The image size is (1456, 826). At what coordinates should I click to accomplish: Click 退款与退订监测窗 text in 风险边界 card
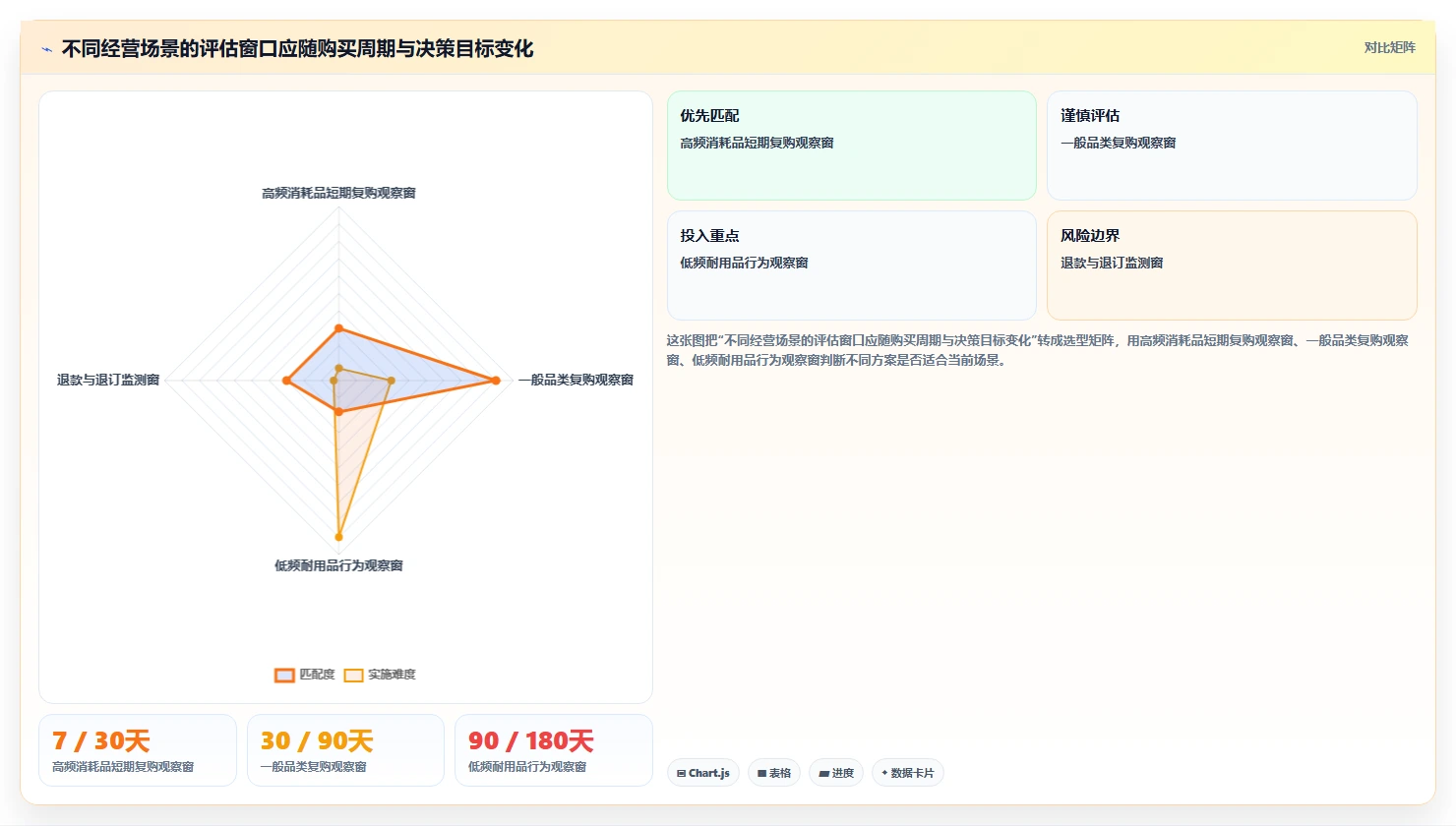[1112, 263]
